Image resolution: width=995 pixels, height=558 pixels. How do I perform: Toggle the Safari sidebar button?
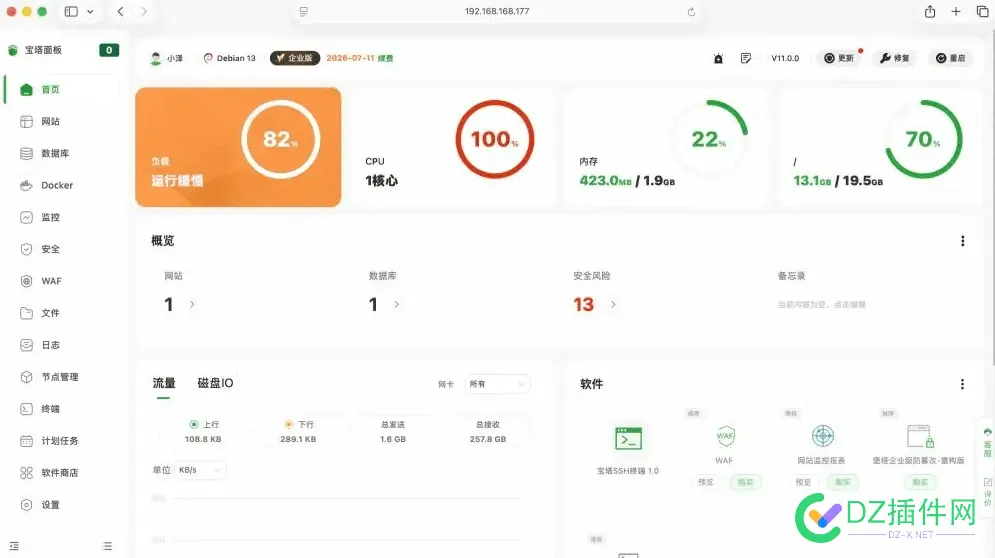coord(71,11)
